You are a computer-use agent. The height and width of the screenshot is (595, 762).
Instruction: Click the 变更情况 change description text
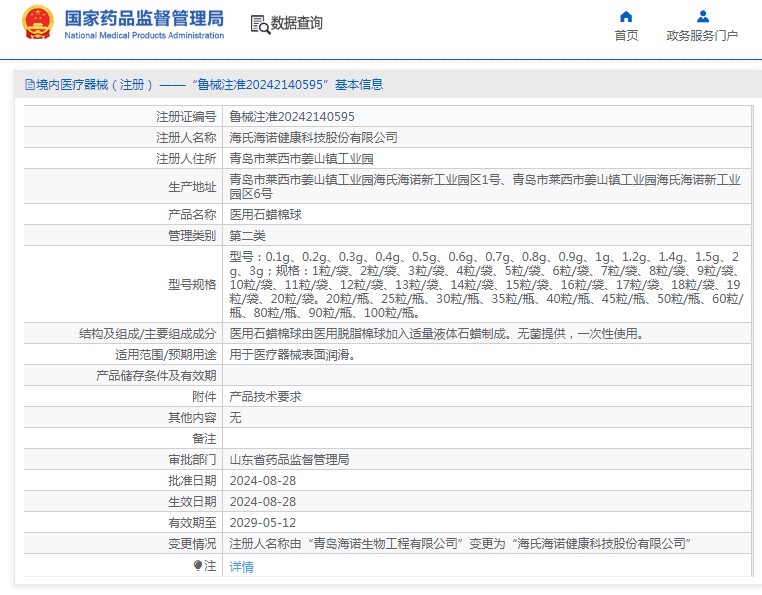coord(460,543)
